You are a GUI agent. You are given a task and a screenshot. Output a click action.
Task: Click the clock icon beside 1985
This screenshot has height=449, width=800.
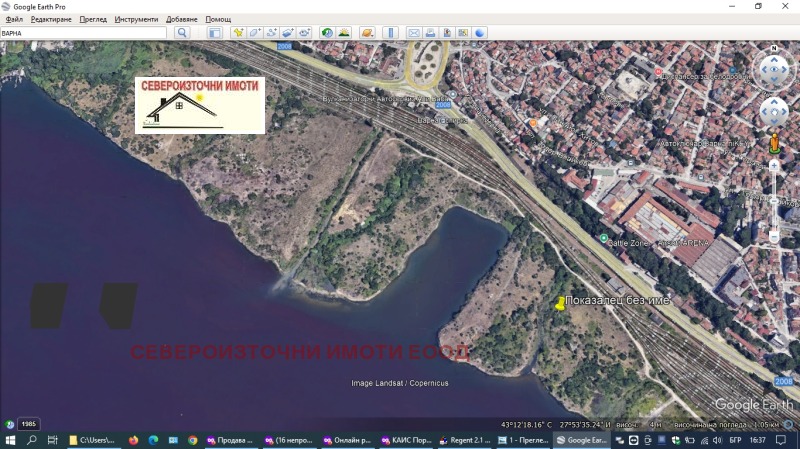point(9,424)
